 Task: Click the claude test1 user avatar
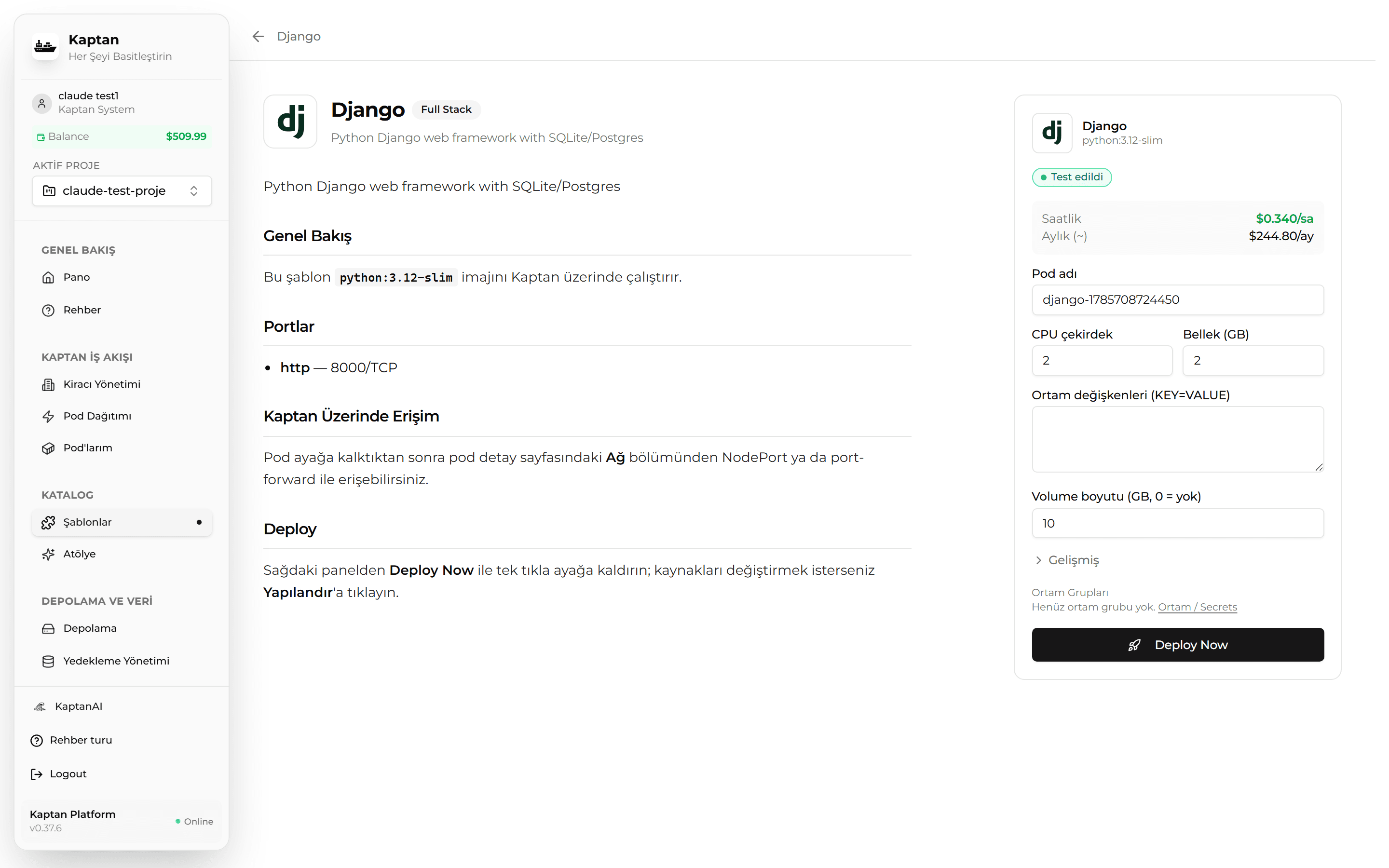tap(41, 103)
